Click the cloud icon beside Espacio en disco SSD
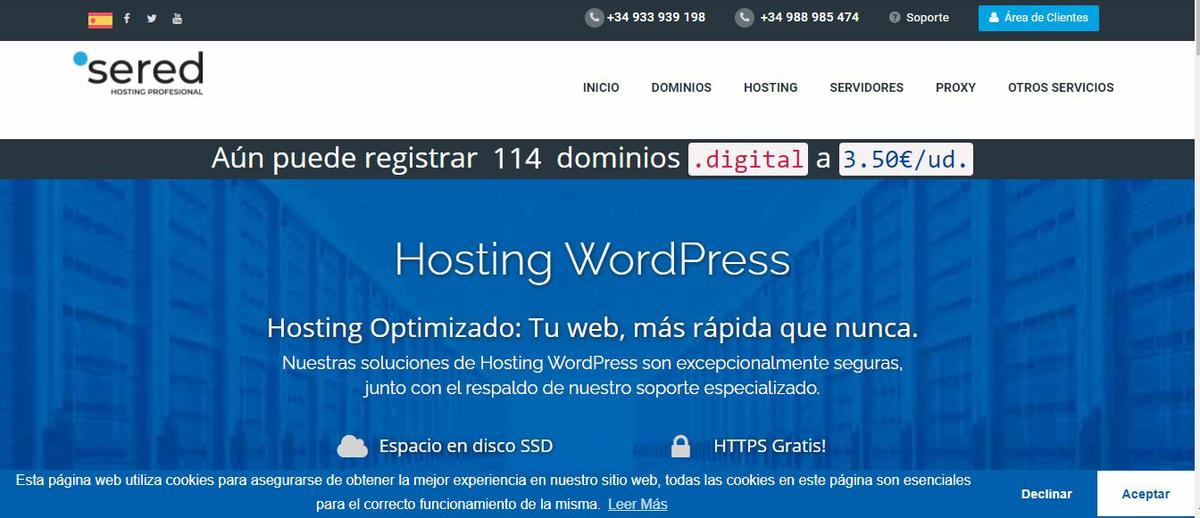This screenshot has width=1200, height=518. pyautogui.click(x=352, y=446)
